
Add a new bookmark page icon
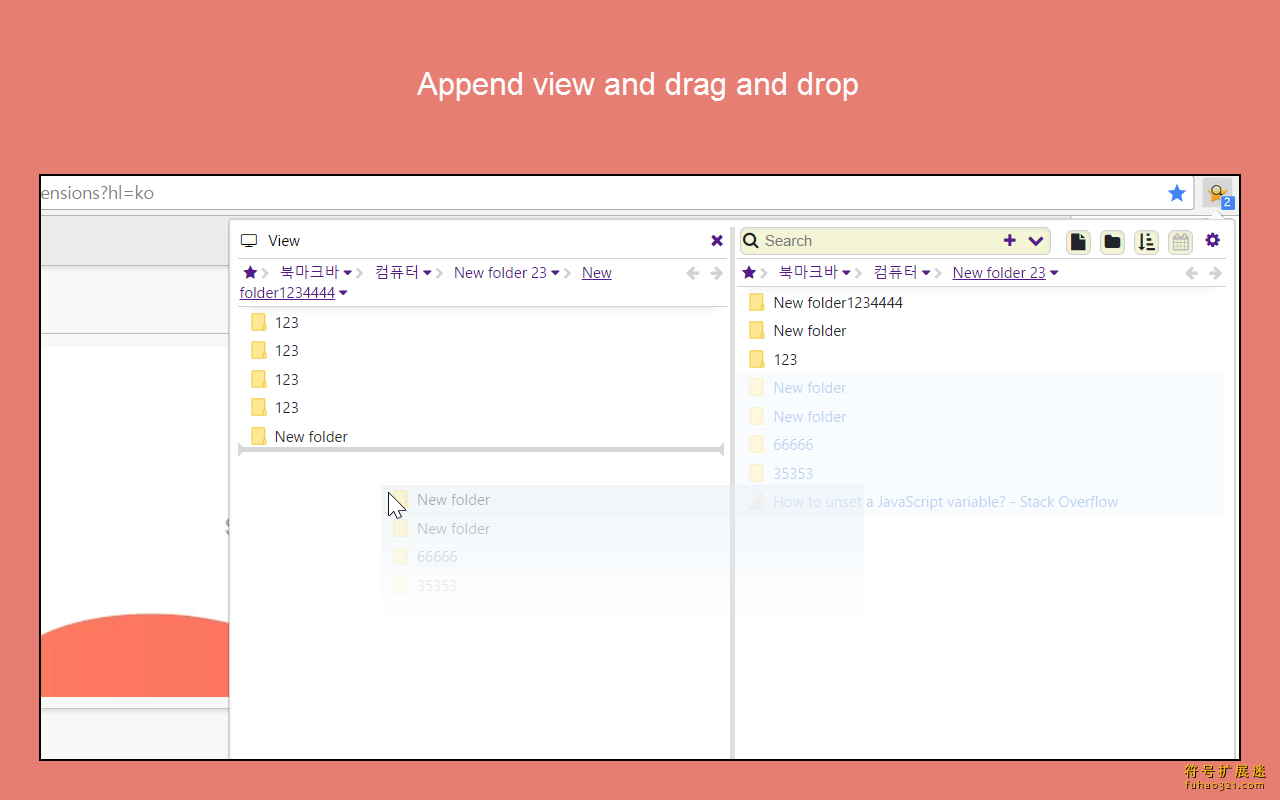pos(1078,241)
